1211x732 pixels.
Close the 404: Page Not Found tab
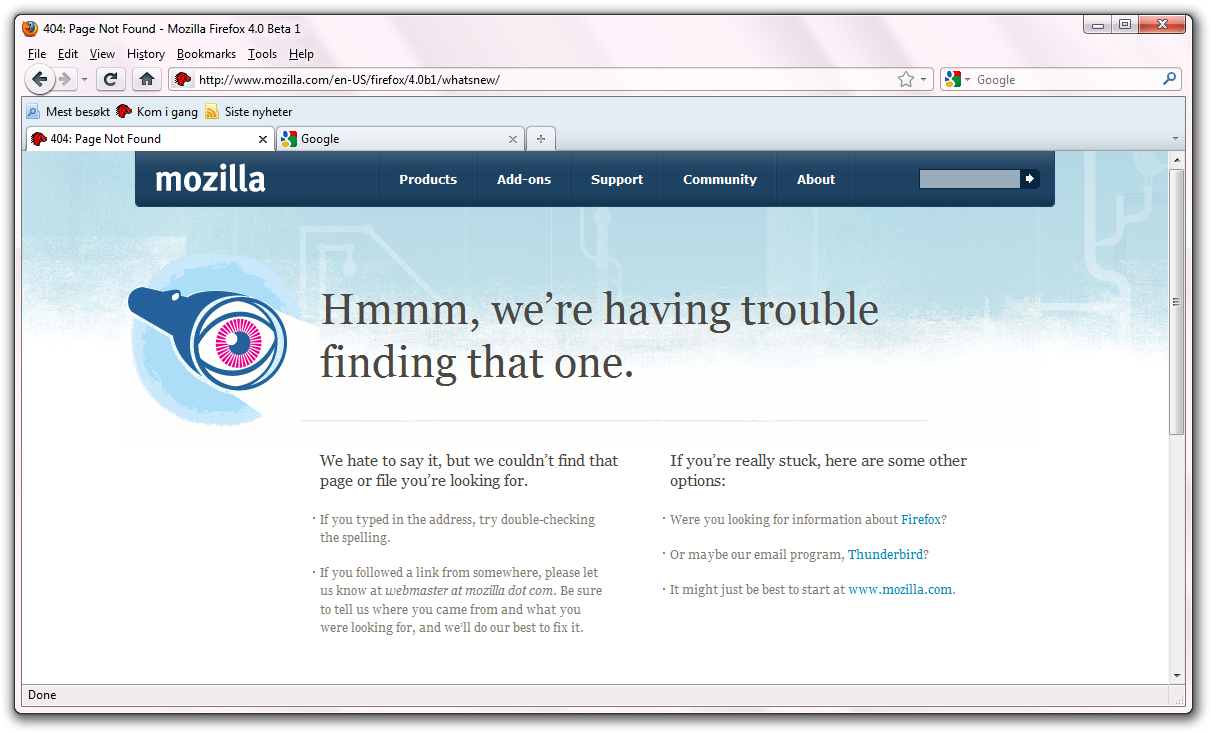pos(264,139)
